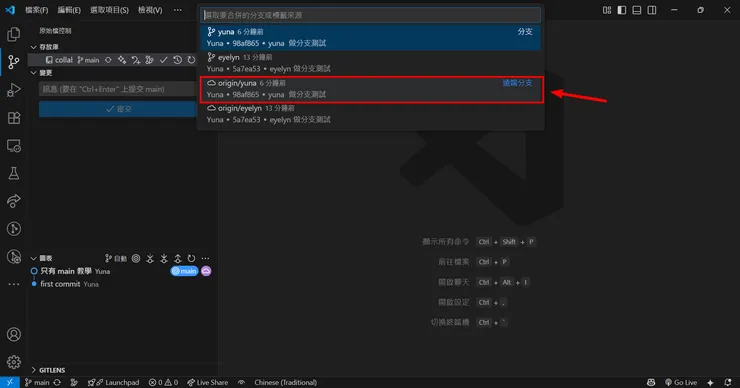Toggle the secondary side bar layout button
The image size is (740, 388).
[652, 10]
